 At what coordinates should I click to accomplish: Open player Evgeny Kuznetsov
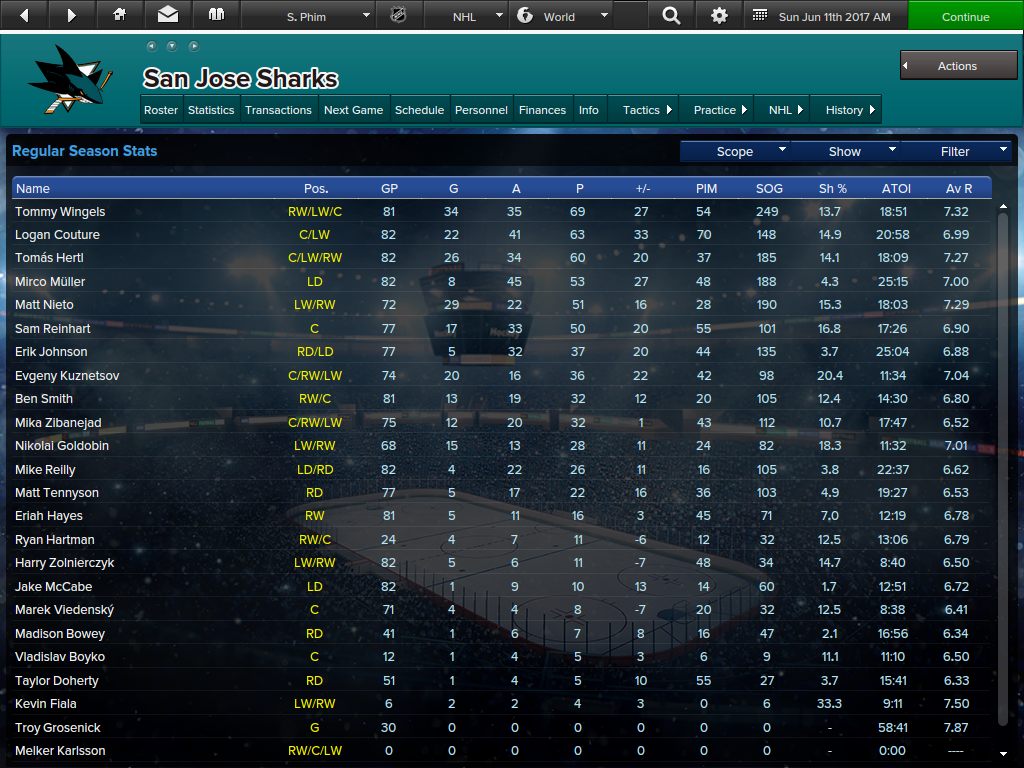[67, 376]
